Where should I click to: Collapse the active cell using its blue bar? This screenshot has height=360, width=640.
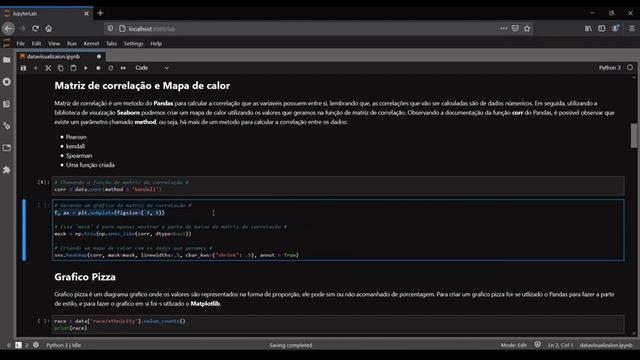(24, 230)
